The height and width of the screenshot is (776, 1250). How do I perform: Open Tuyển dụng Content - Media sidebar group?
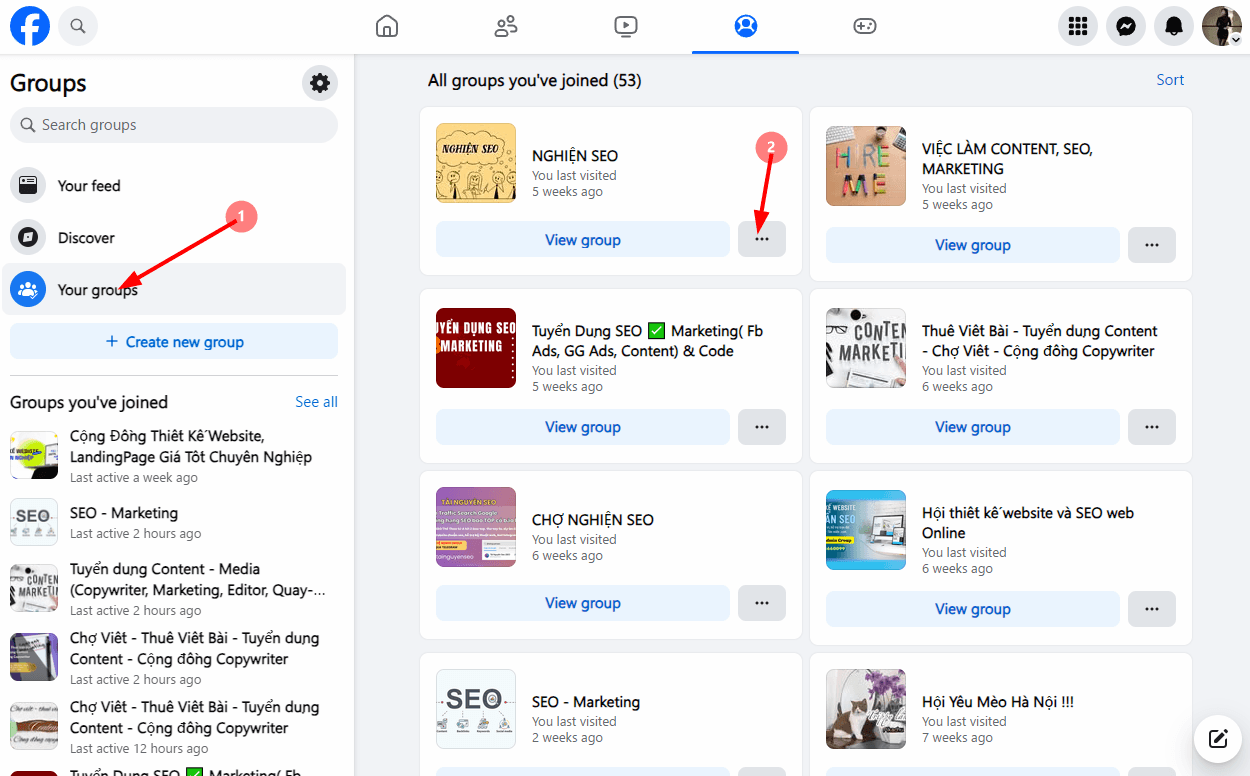coord(174,589)
